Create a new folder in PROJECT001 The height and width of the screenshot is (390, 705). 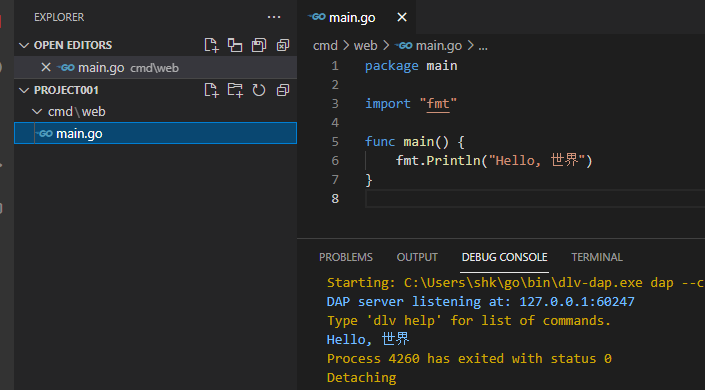tap(235, 90)
